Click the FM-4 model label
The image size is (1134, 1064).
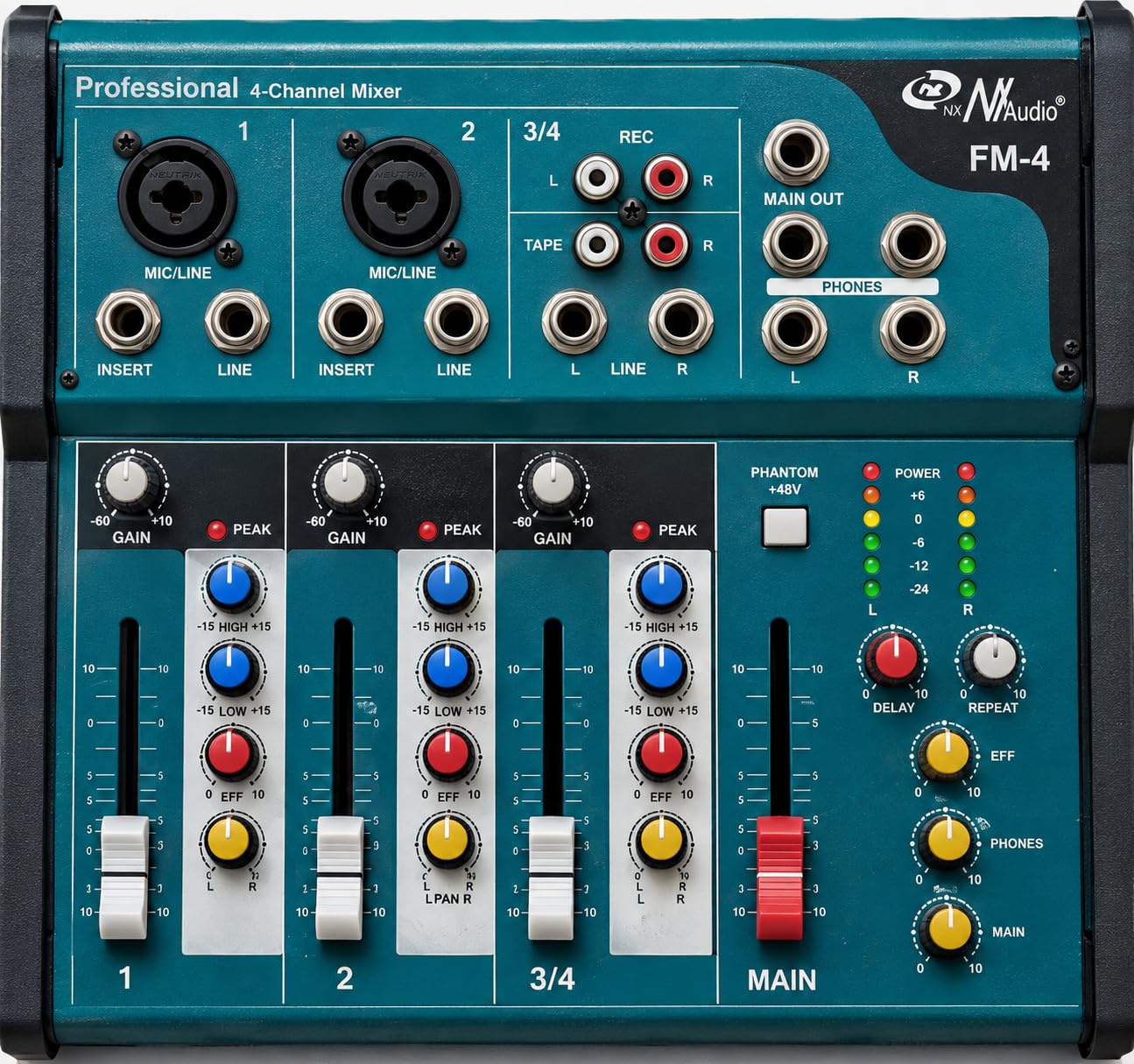point(1008,159)
